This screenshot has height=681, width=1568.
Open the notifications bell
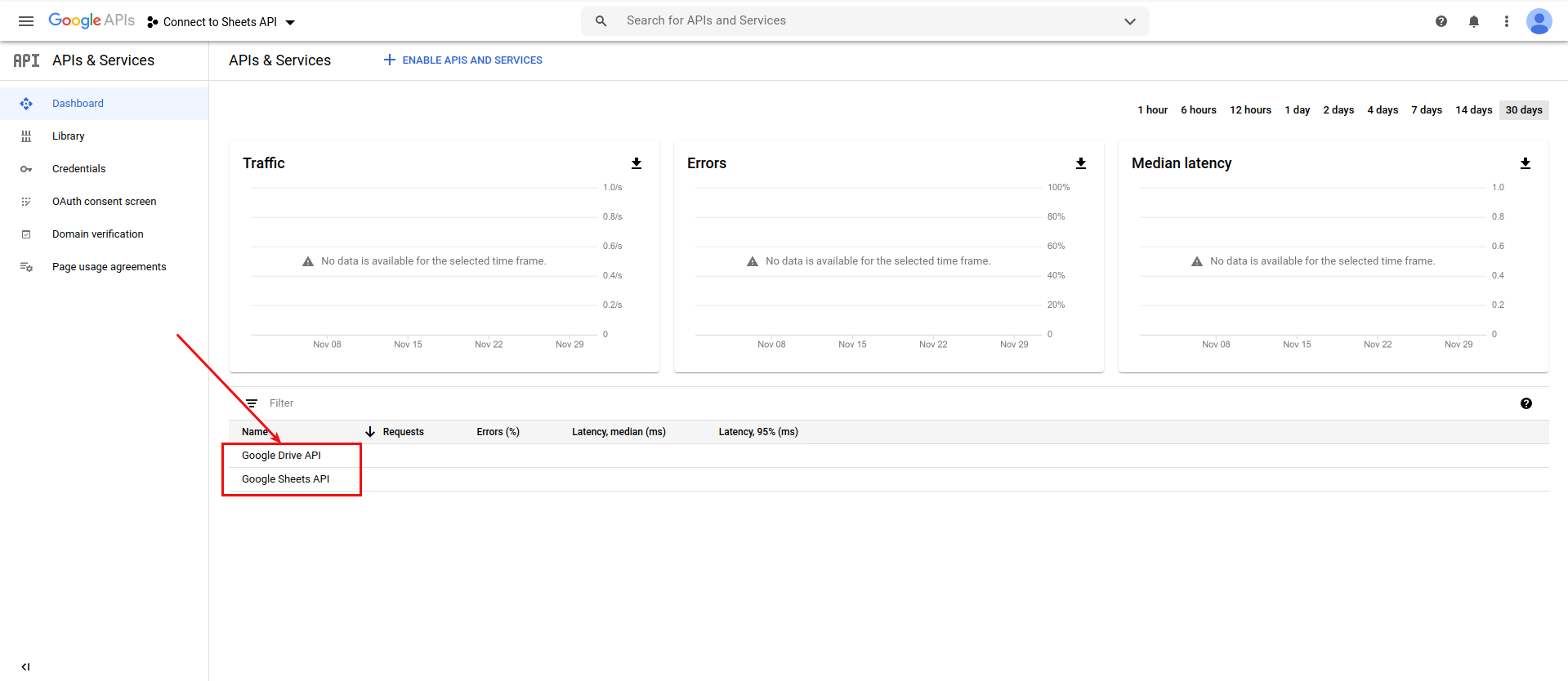click(x=1474, y=21)
